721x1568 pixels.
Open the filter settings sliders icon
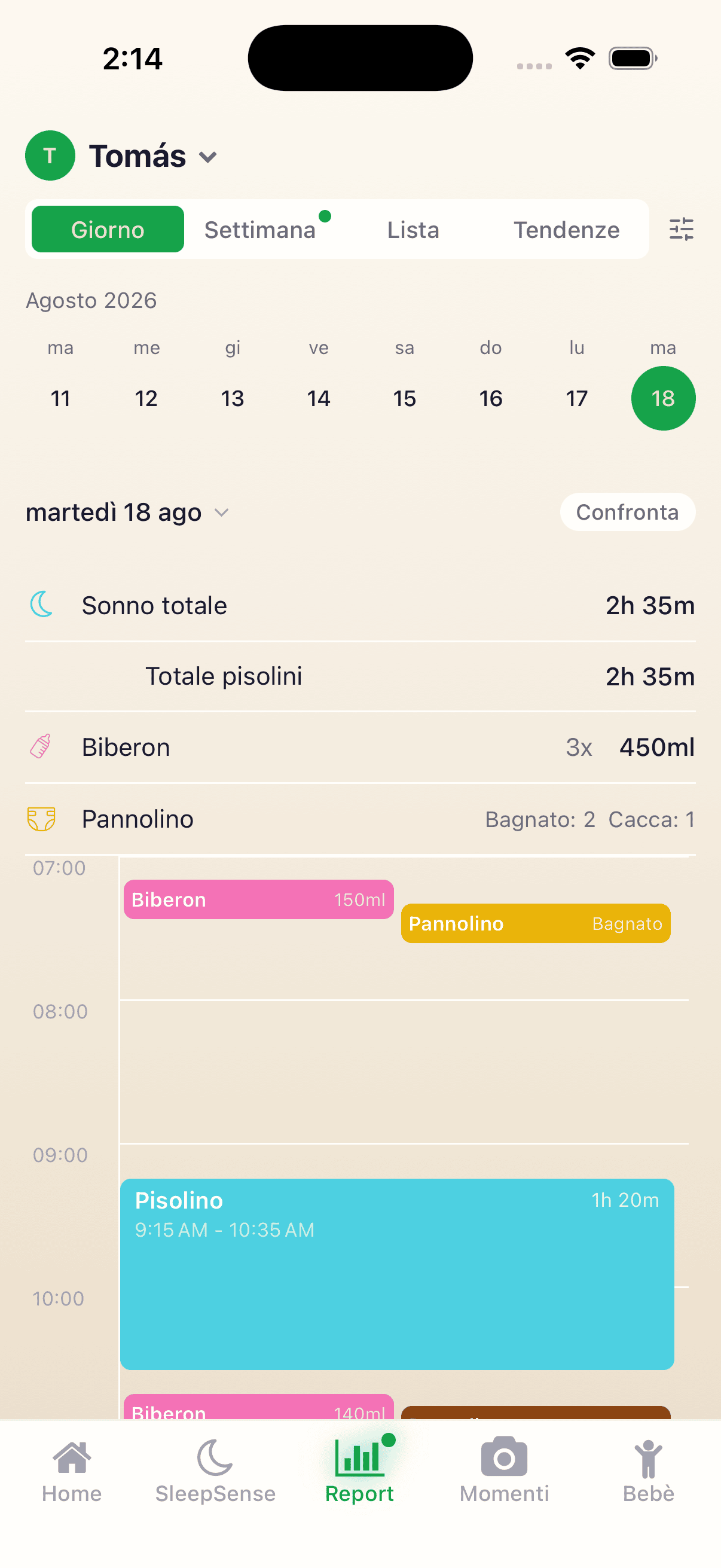681,230
